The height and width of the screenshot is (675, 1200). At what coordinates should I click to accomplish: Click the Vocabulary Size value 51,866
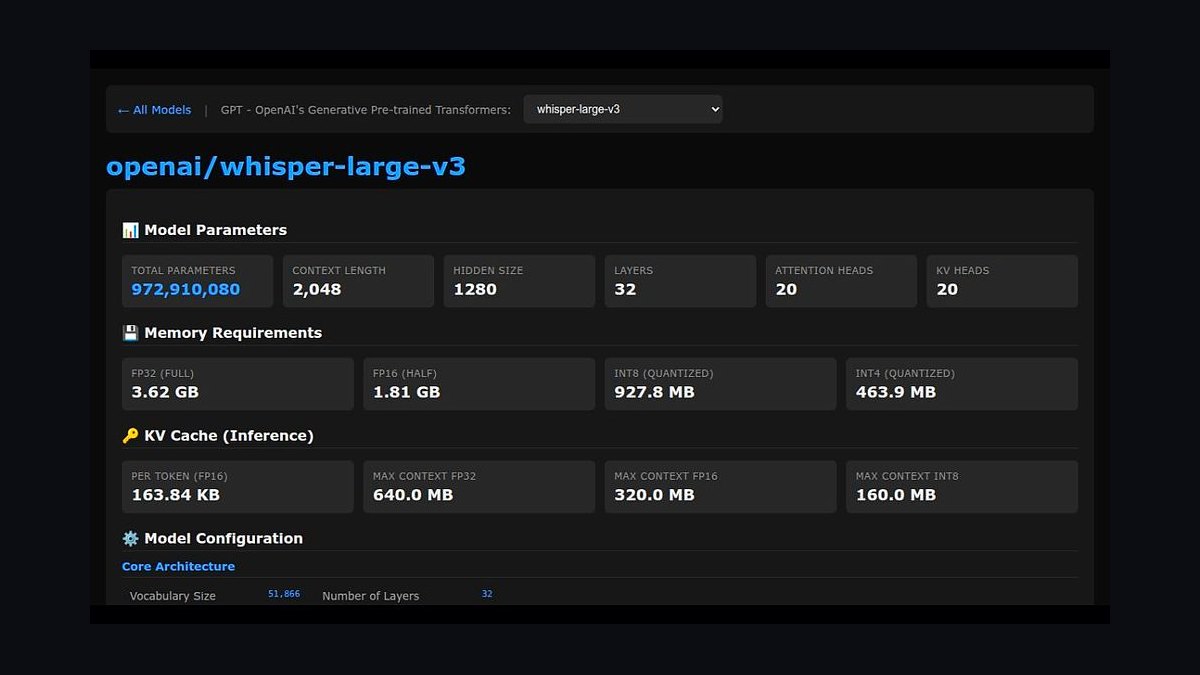pos(284,594)
